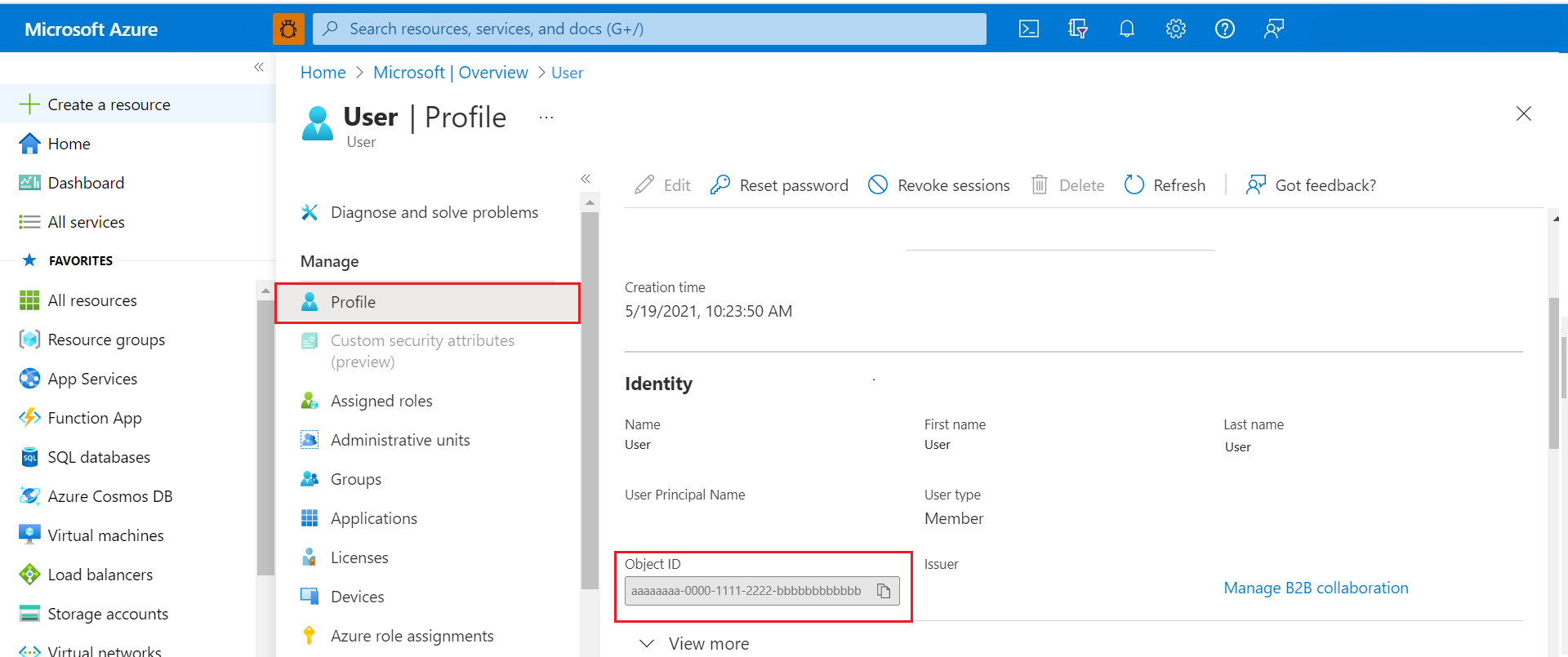Click Create a resource

tap(138, 104)
